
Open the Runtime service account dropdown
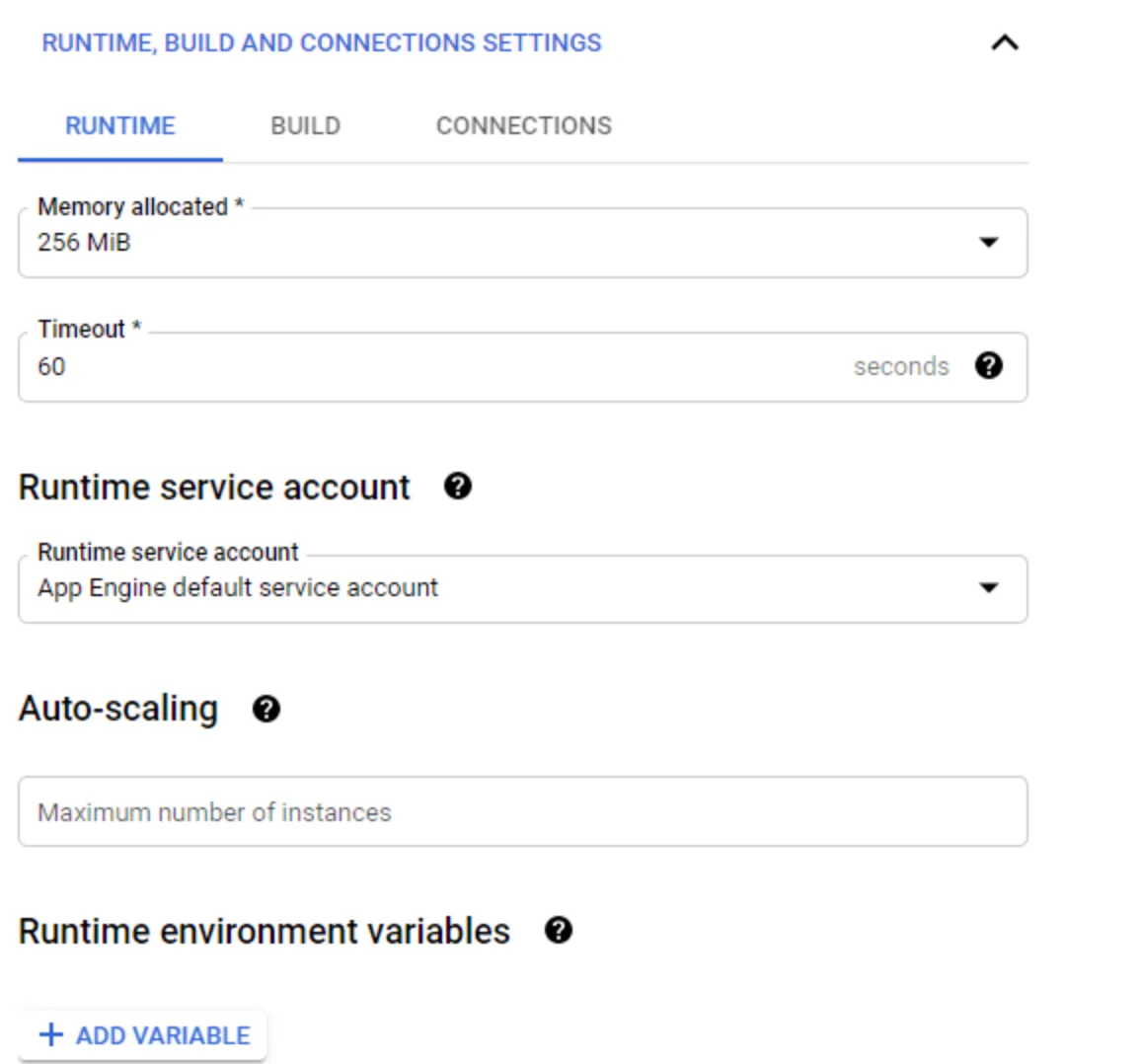point(522,589)
